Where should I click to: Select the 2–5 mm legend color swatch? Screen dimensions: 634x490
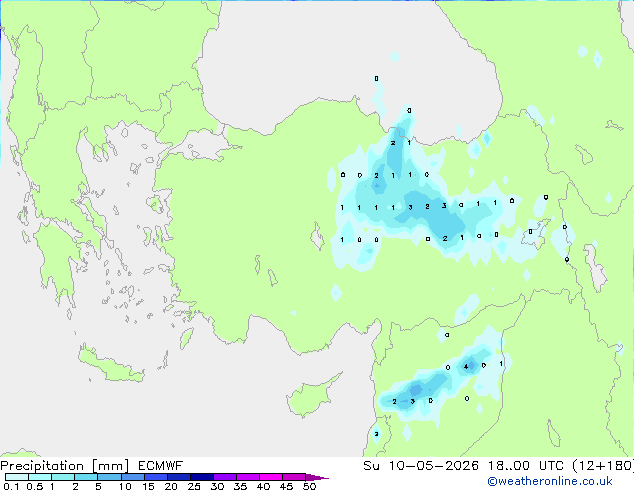click(x=86, y=477)
